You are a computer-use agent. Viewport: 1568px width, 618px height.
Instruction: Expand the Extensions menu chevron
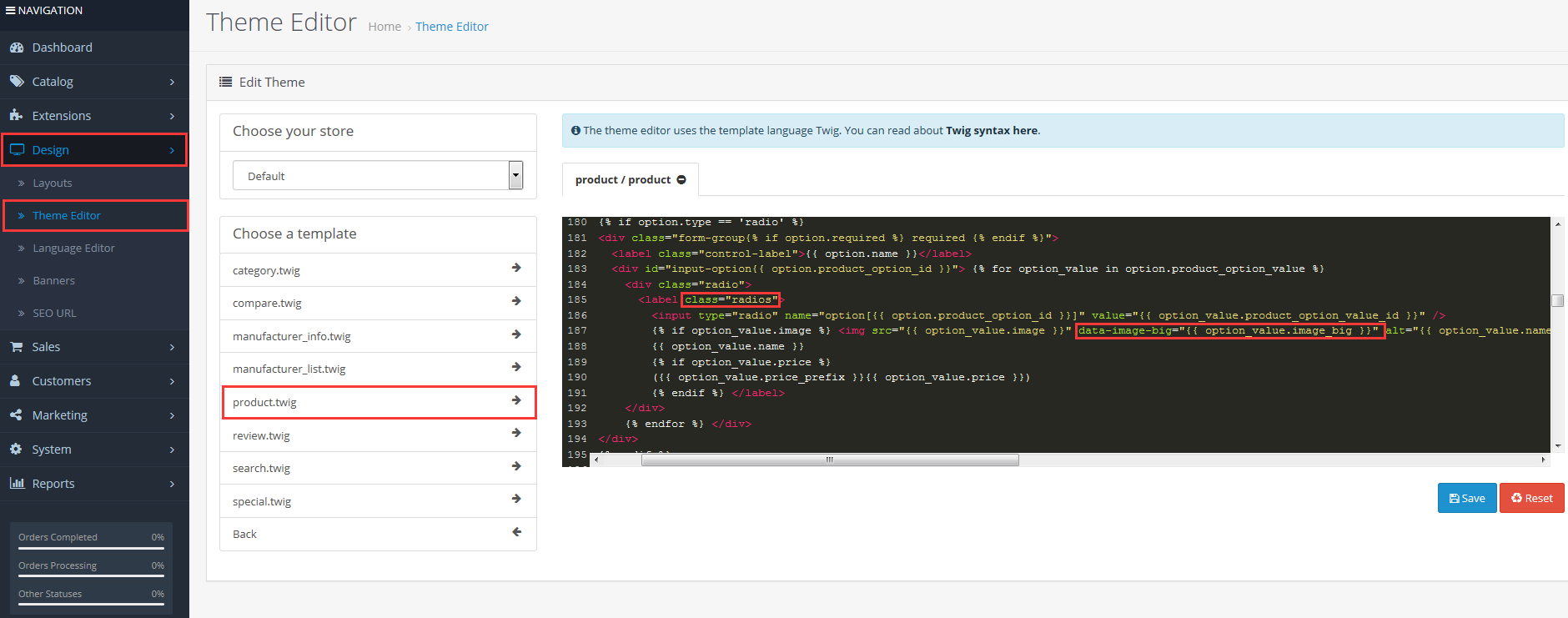[x=172, y=116]
